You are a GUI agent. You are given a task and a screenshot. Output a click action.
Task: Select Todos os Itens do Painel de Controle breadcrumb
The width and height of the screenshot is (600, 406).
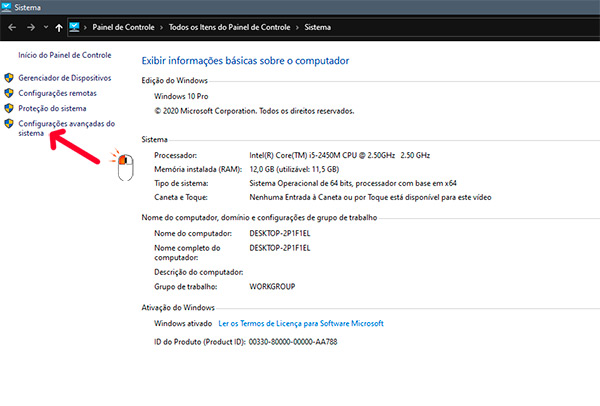[x=229, y=27]
